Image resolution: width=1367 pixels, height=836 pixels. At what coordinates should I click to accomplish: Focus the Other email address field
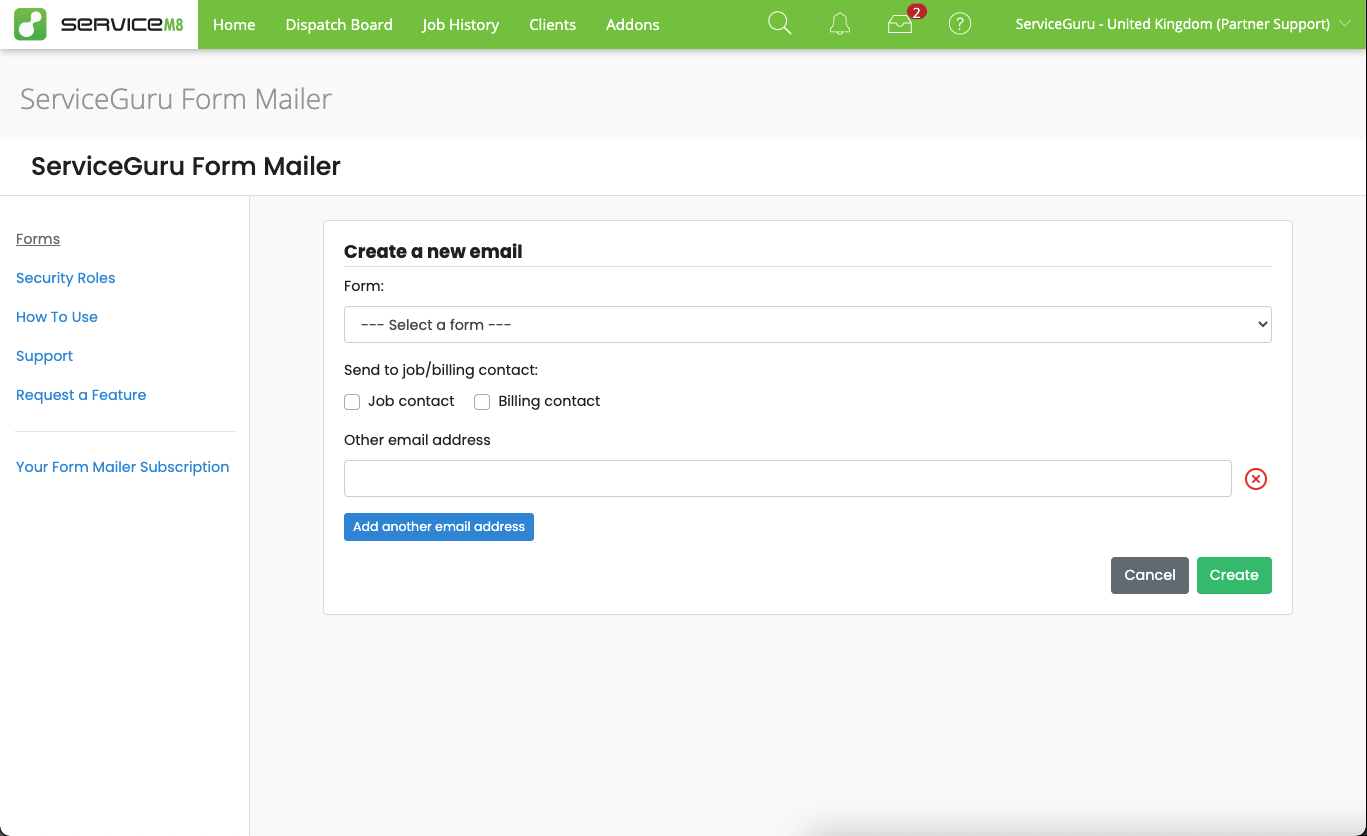788,479
